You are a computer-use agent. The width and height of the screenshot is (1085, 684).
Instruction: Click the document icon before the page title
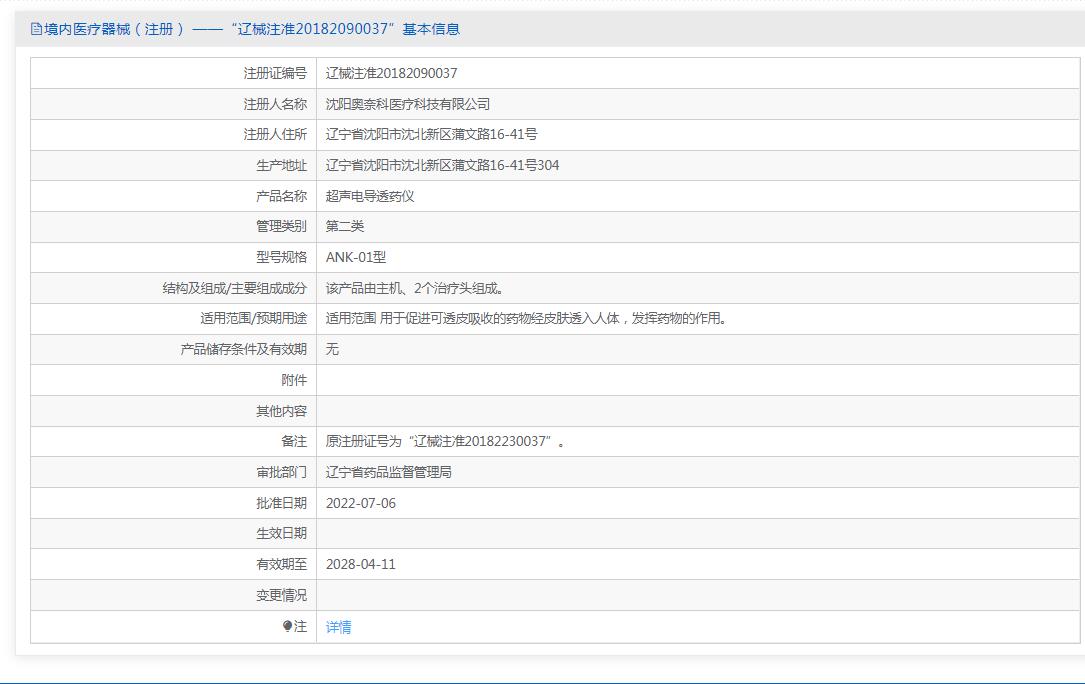36,29
